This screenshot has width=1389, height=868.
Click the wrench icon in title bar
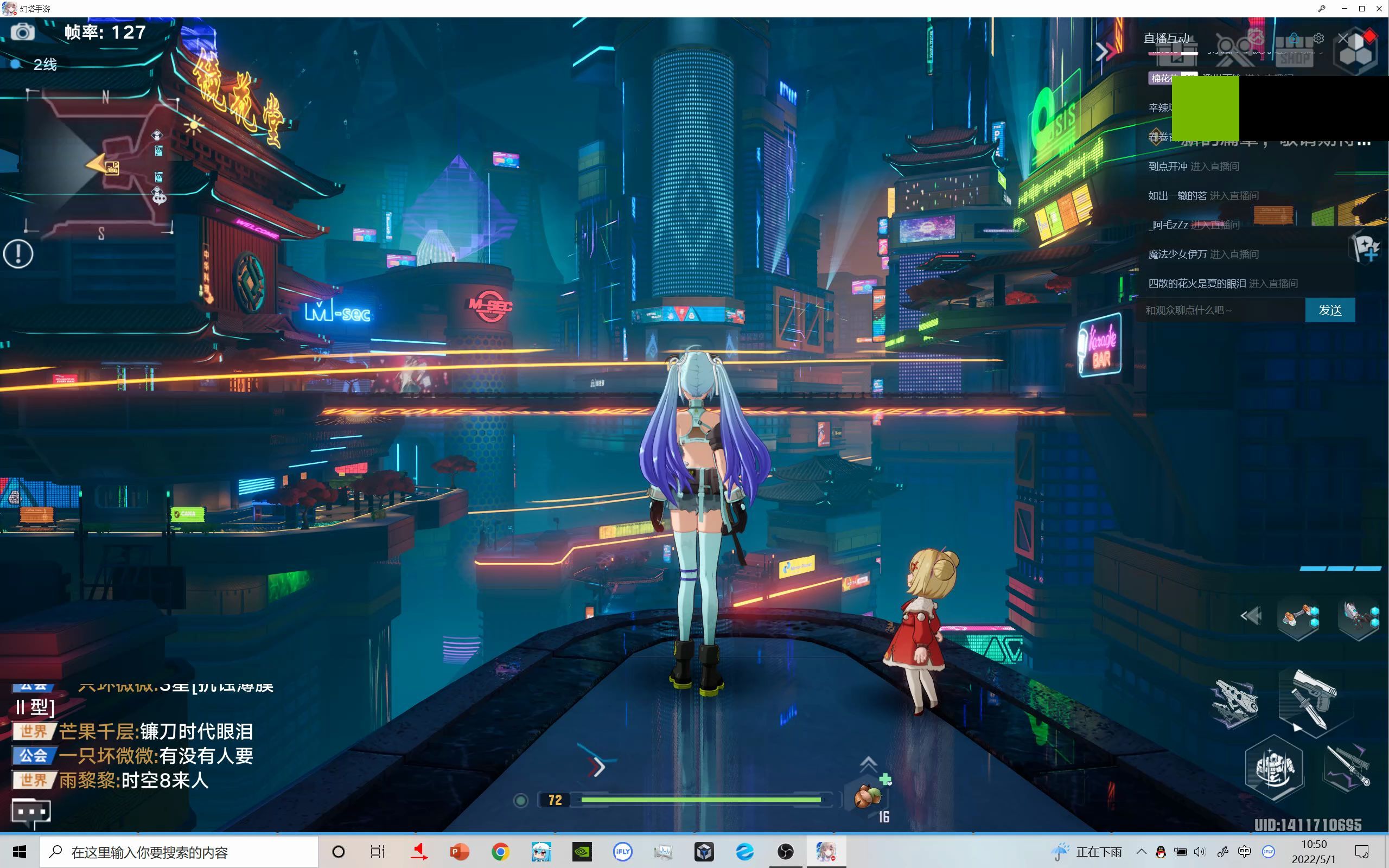[x=1322, y=9]
